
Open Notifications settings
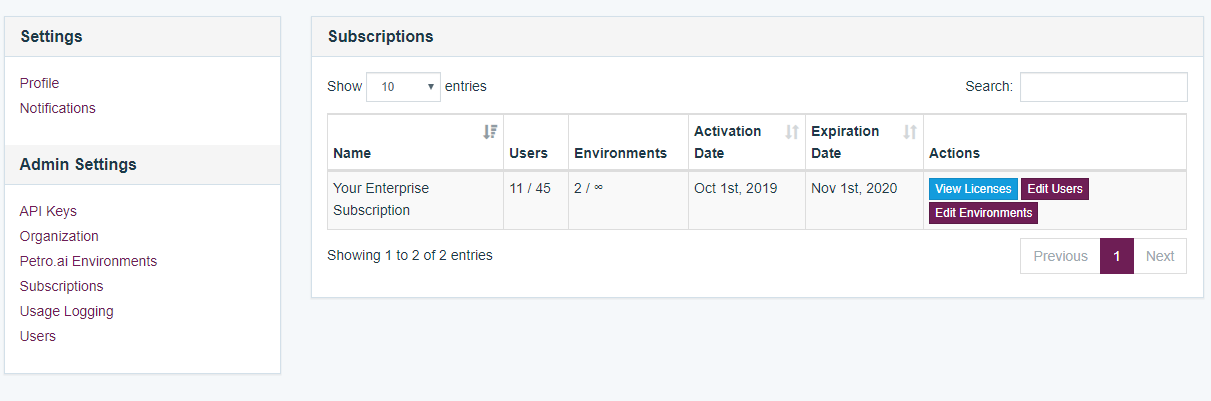pos(58,108)
